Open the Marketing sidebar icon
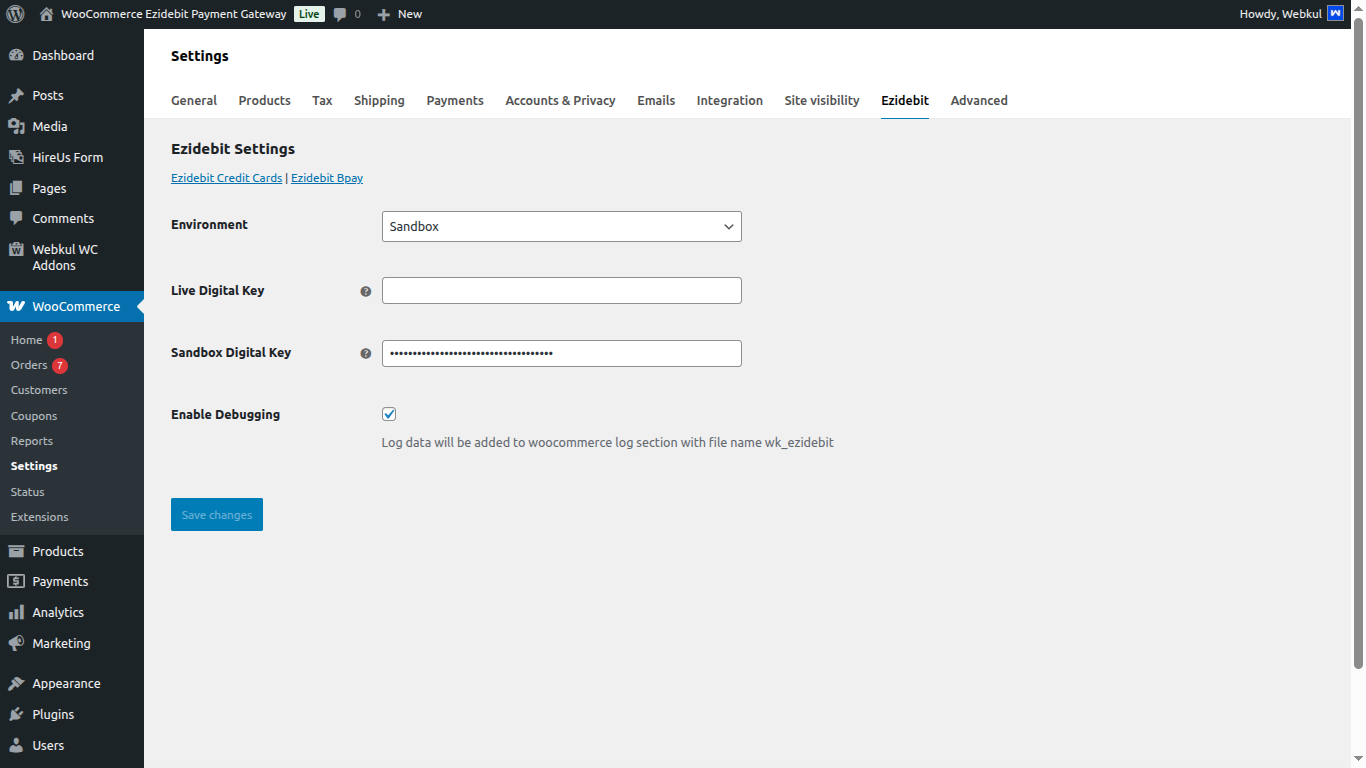Image resolution: width=1366 pixels, height=768 pixels. click(20, 643)
